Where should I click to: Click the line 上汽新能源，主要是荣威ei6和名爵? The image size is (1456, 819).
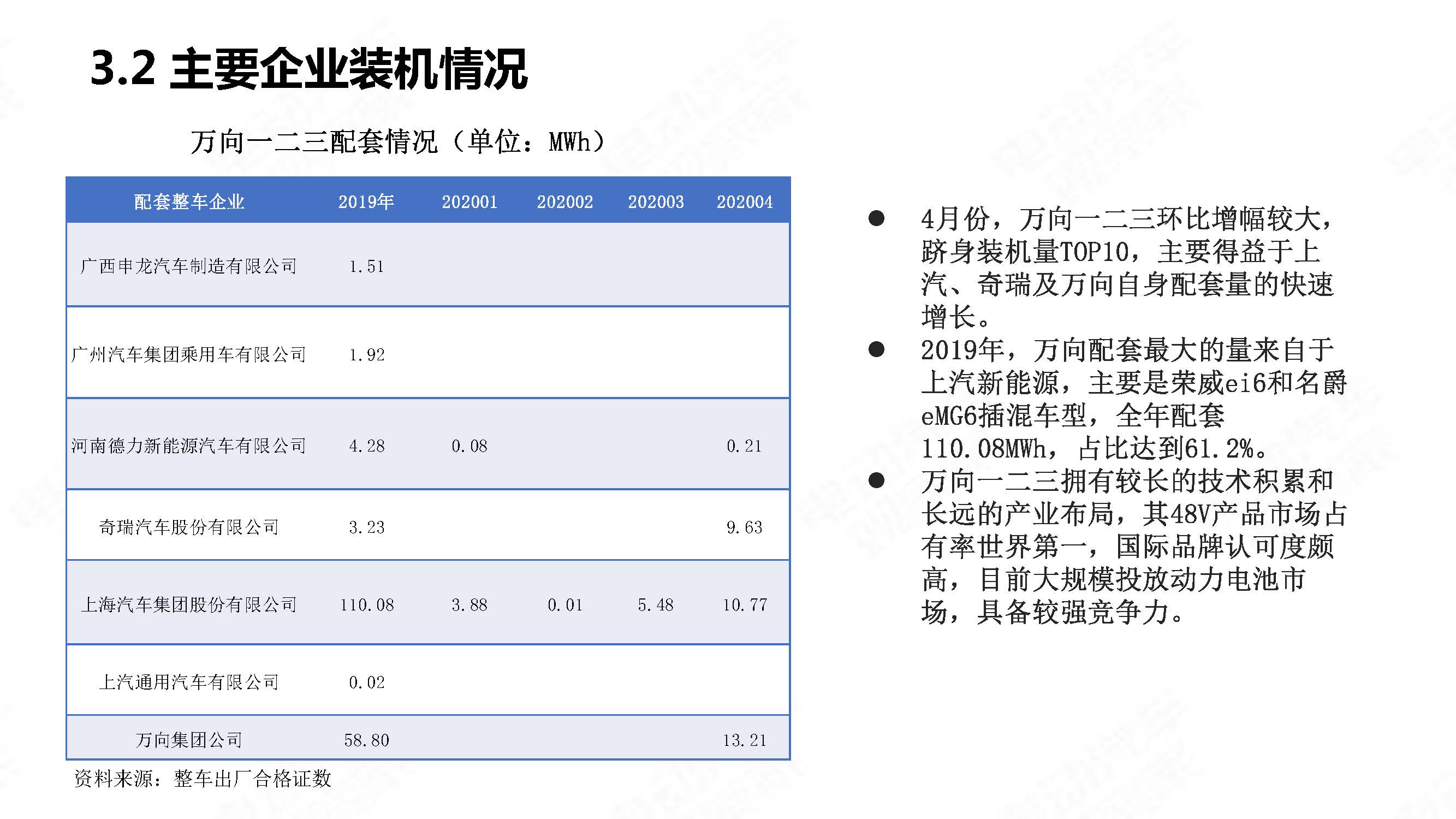[1134, 383]
